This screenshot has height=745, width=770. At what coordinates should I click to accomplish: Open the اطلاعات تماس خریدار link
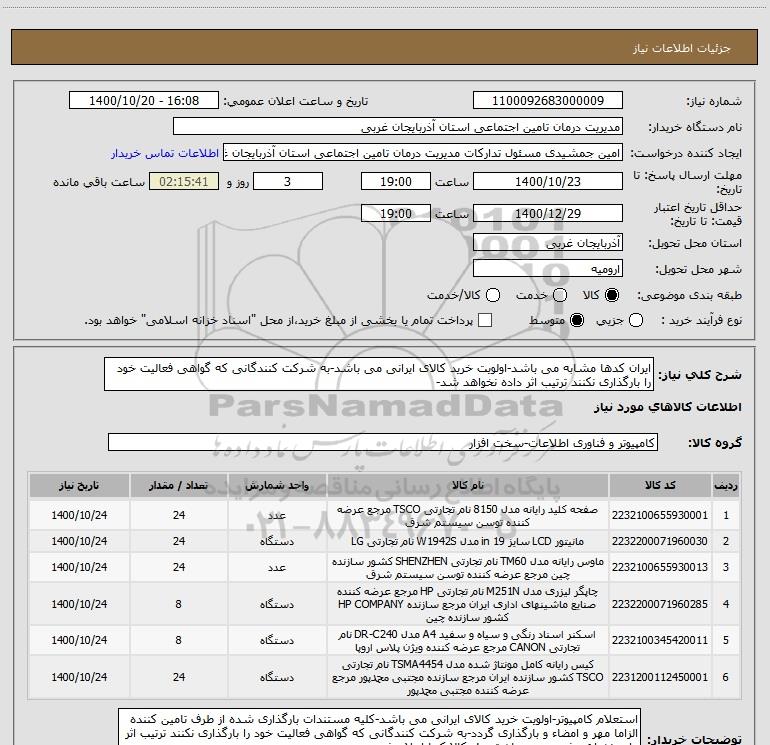click(165, 153)
